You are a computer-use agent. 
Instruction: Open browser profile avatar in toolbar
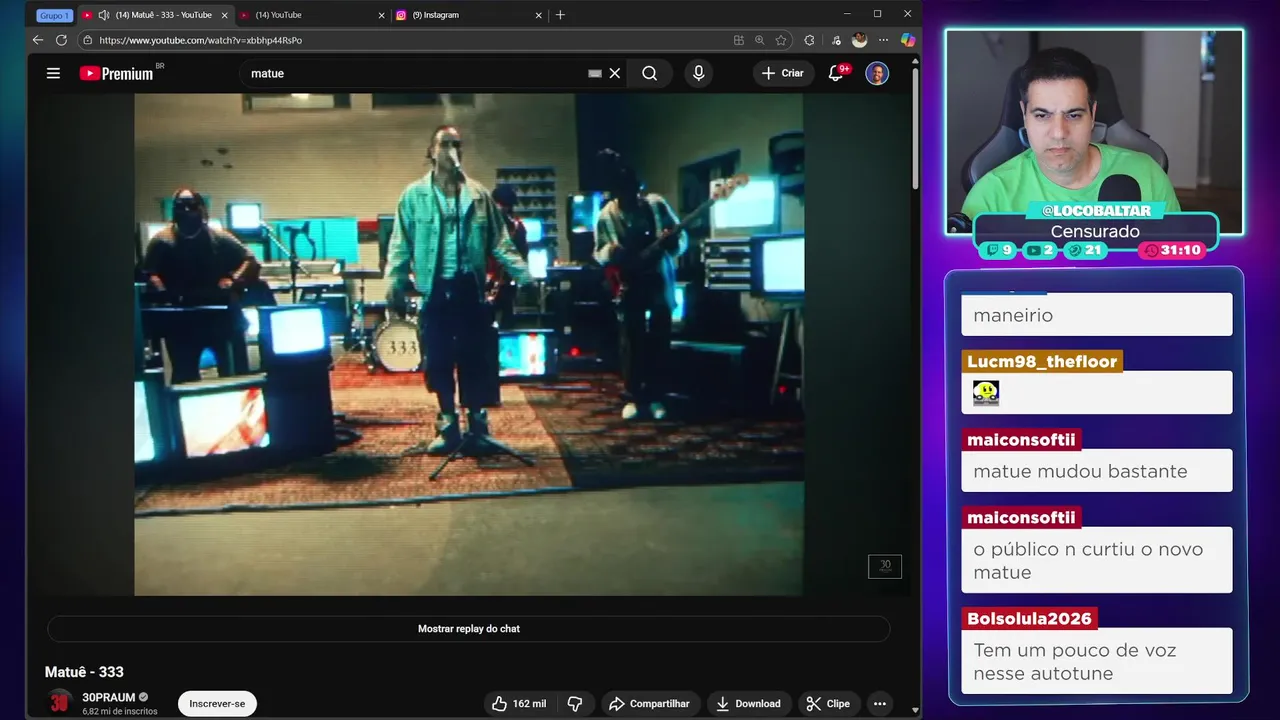pyautogui.click(x=859, y=40)
